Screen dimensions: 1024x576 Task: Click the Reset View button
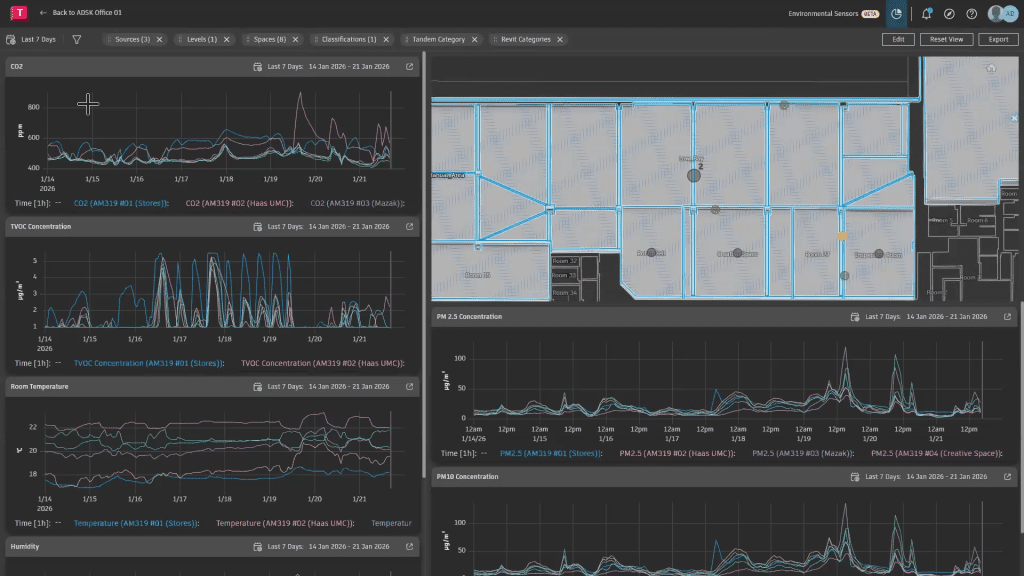[945, 39]
